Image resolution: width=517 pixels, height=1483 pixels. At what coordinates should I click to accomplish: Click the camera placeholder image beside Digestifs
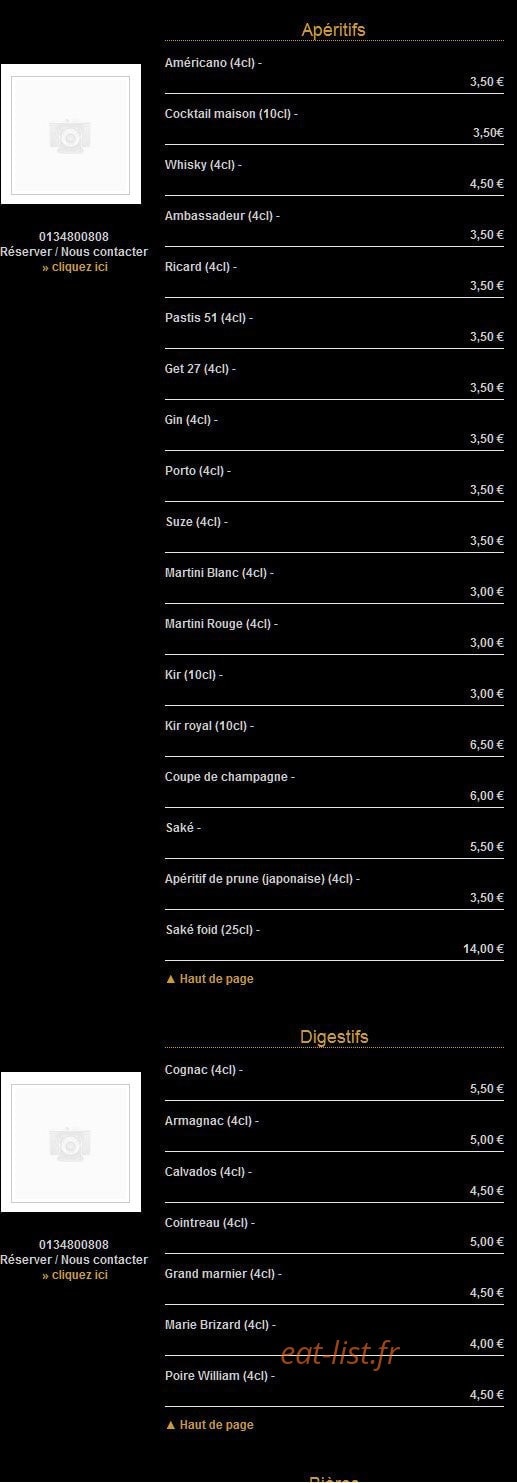70,1143
